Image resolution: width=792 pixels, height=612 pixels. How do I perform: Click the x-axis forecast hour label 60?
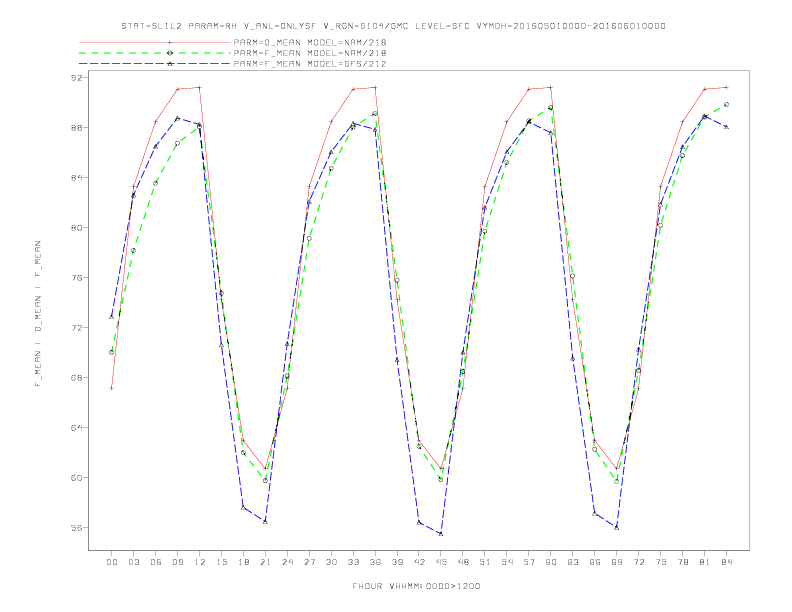pos(551,562)
